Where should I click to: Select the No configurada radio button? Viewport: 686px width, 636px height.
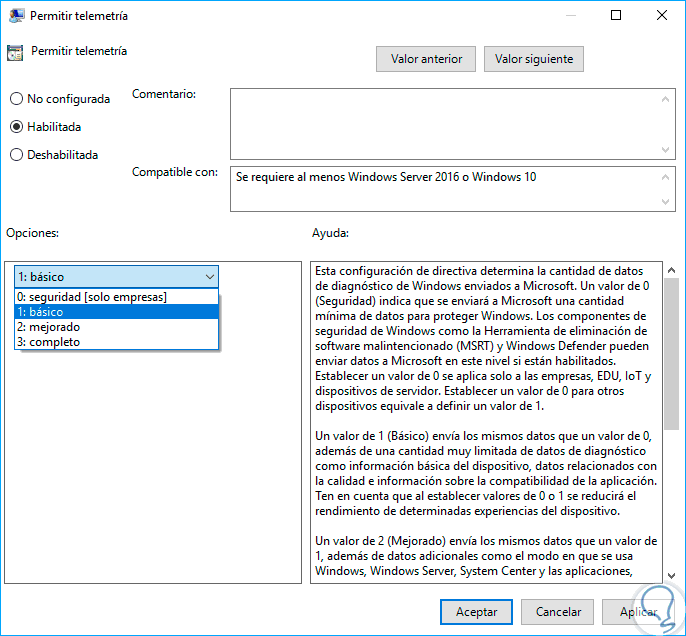[16, 99]
